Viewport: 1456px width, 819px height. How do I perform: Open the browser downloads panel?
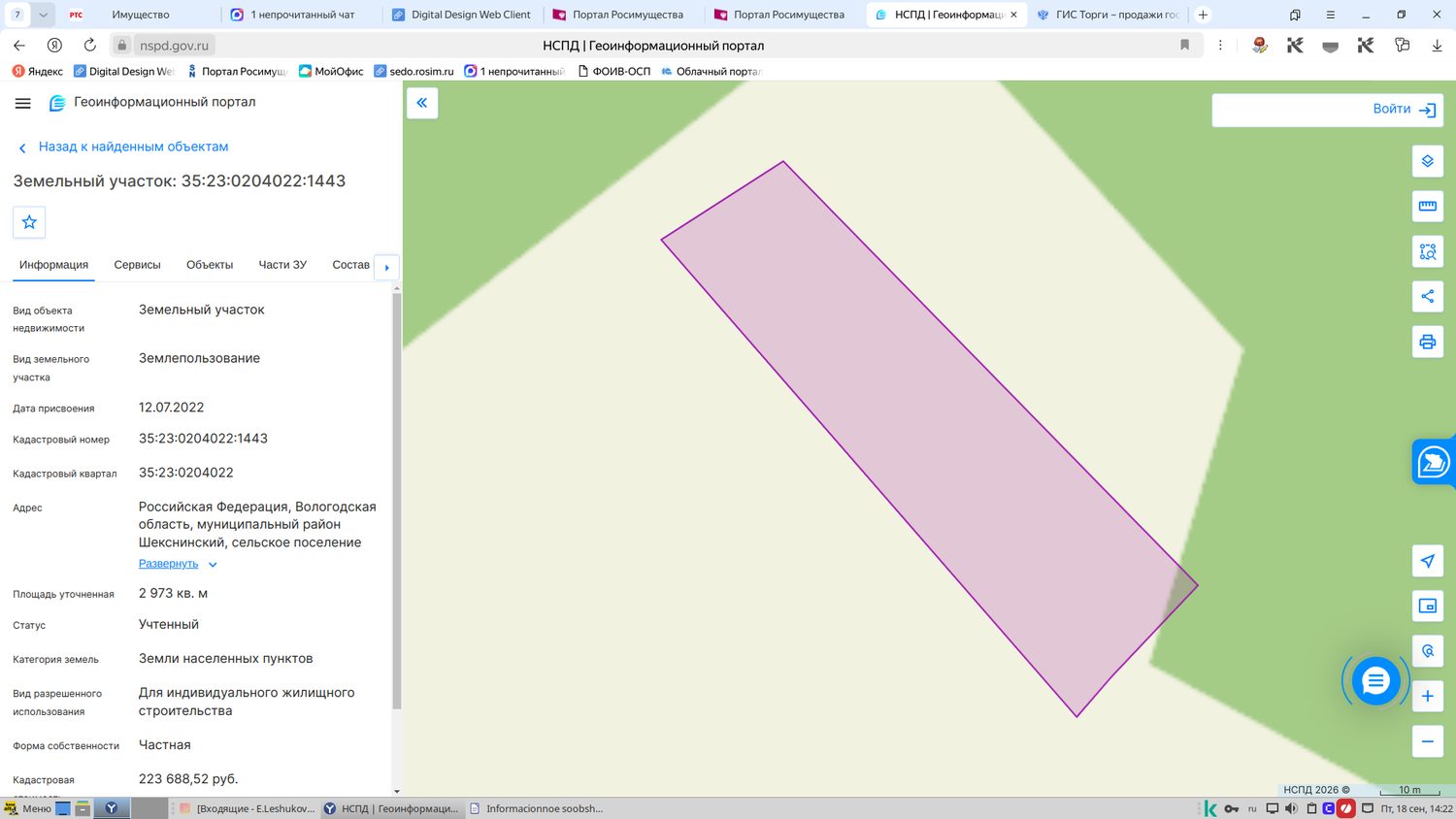click(1437, 46)
